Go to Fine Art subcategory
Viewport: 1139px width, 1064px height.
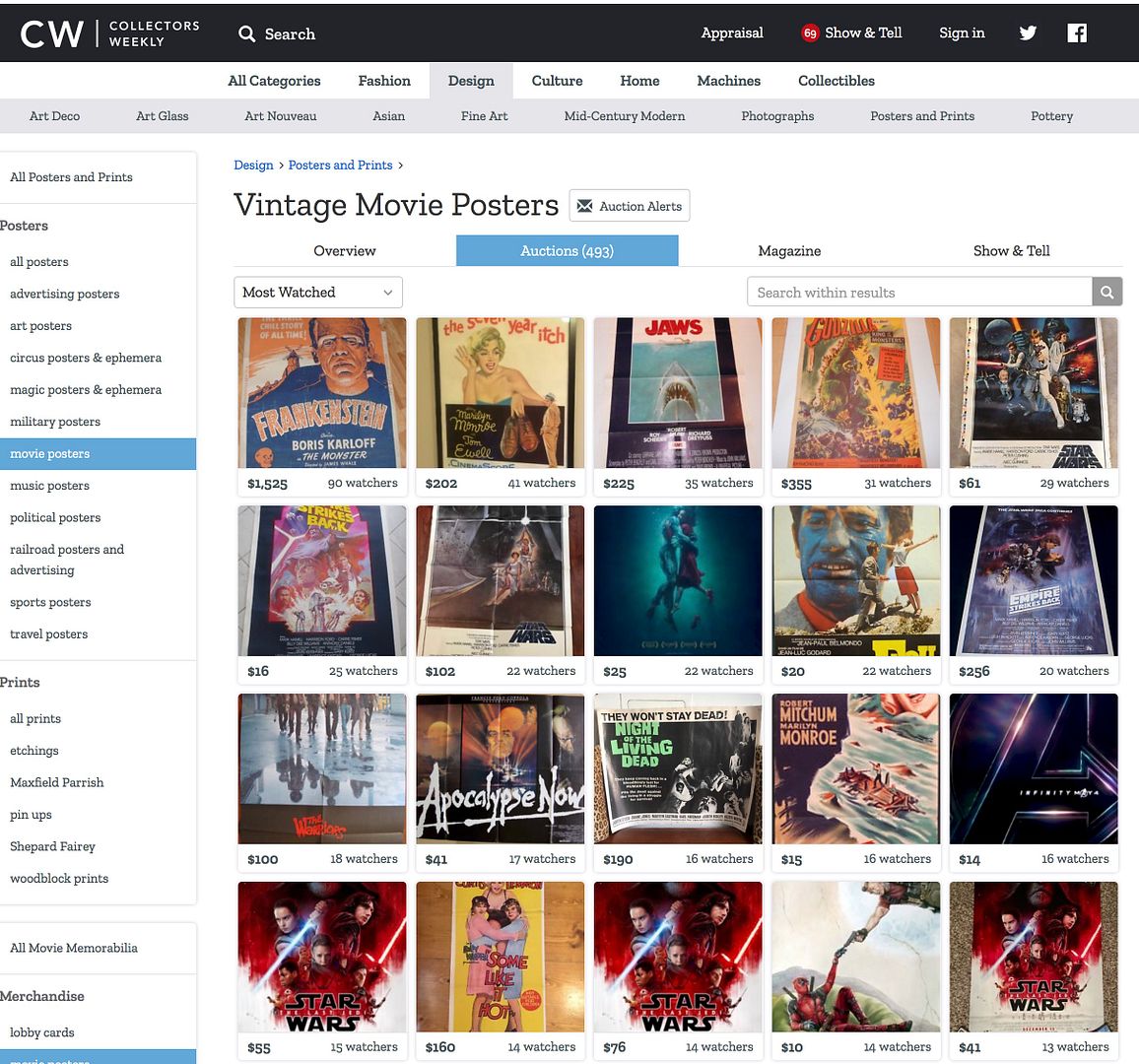click(484, 116)
